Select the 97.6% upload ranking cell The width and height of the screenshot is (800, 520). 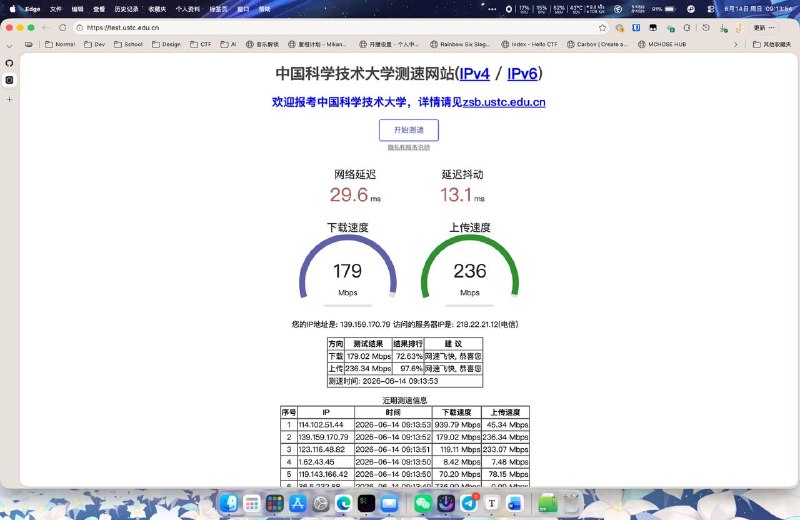pyautogui.click(x=408, y=368)
